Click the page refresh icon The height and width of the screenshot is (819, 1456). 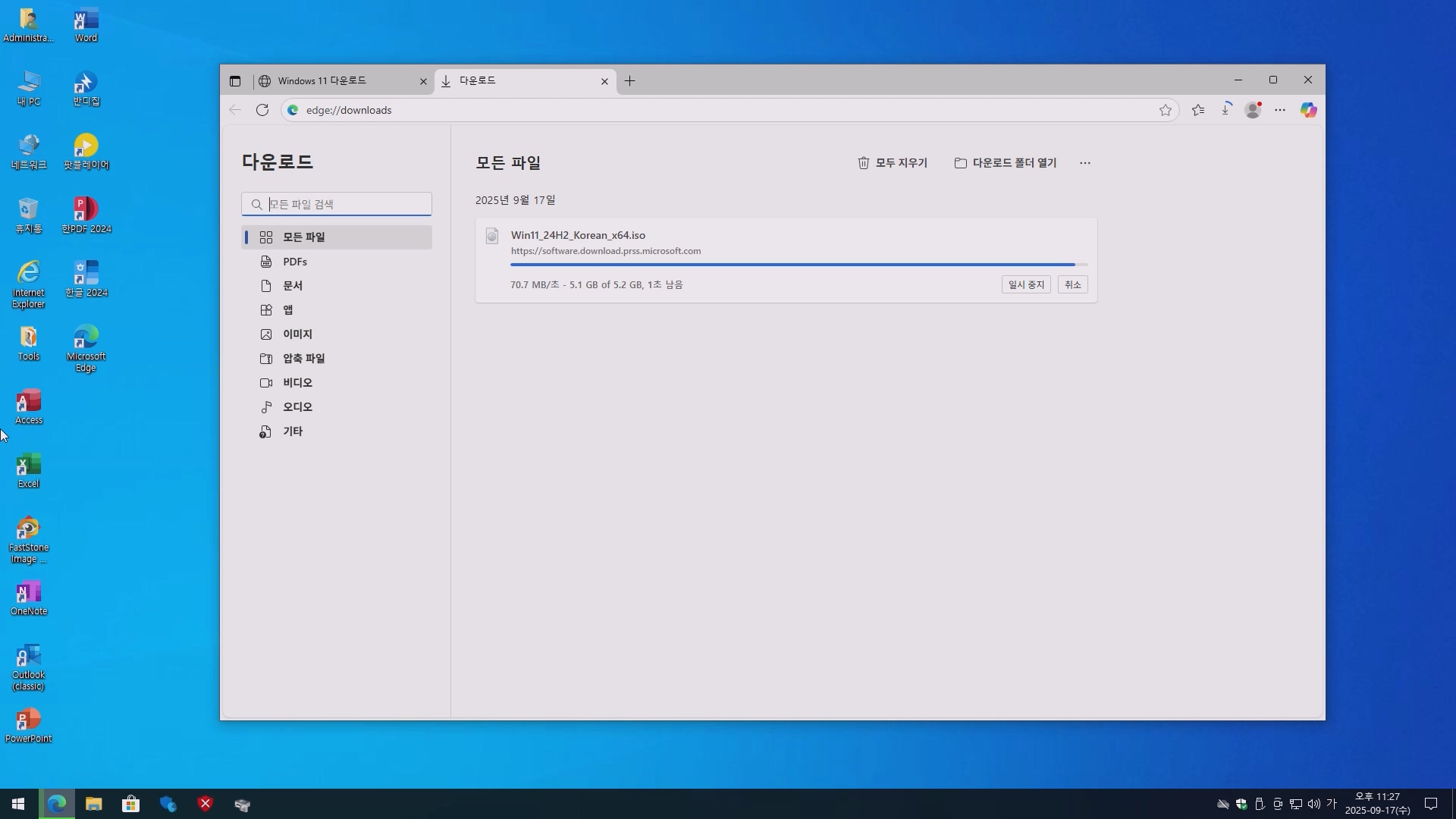pos(262,110)
